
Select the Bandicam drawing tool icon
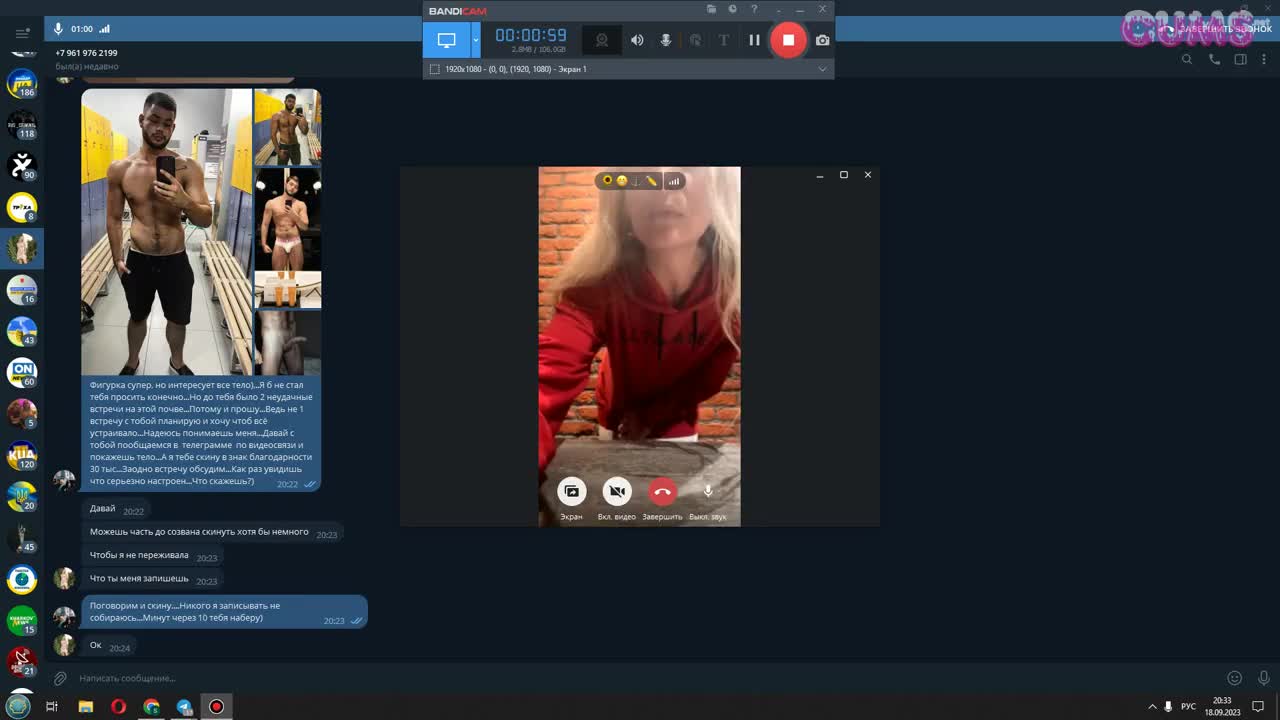[694, 40]
